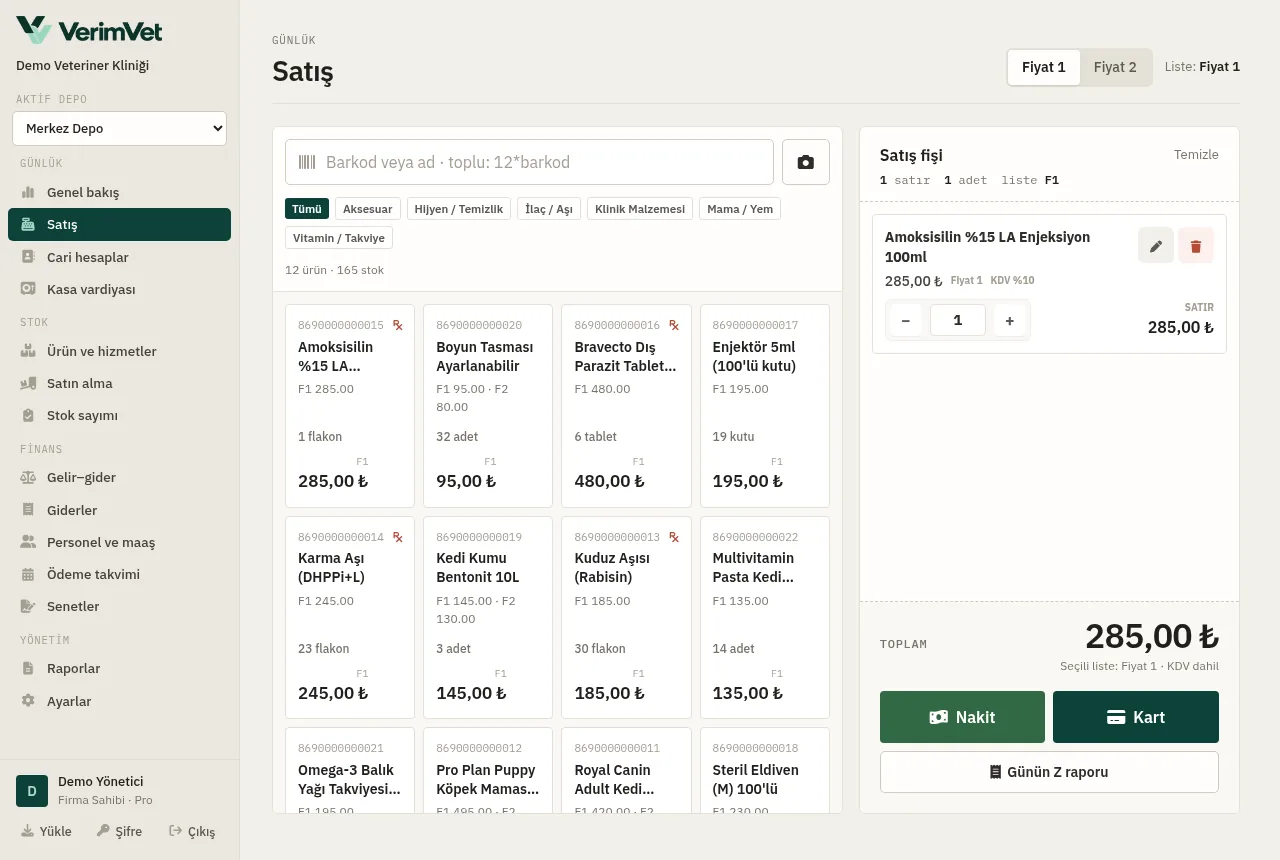Screen dimensions: 1280x860
Task: Edit the Amoksisilin receipt line
Action: (1156, 246)
